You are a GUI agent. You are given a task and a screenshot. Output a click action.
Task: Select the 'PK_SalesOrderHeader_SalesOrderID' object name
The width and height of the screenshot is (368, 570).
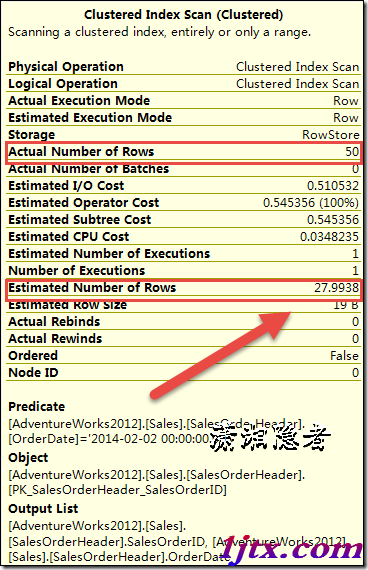(117, 490)
